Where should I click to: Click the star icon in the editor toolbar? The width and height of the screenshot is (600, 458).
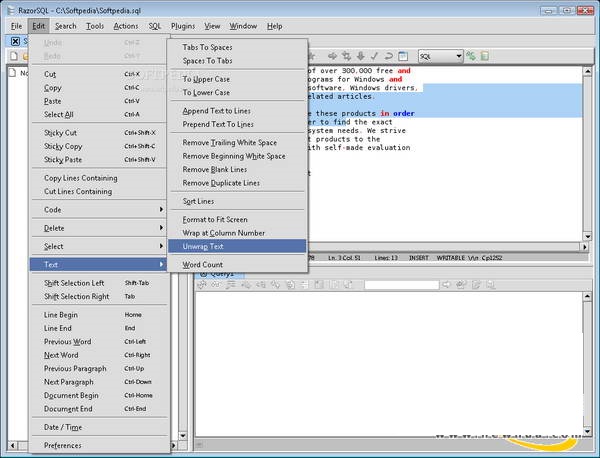tap(314, 57)
